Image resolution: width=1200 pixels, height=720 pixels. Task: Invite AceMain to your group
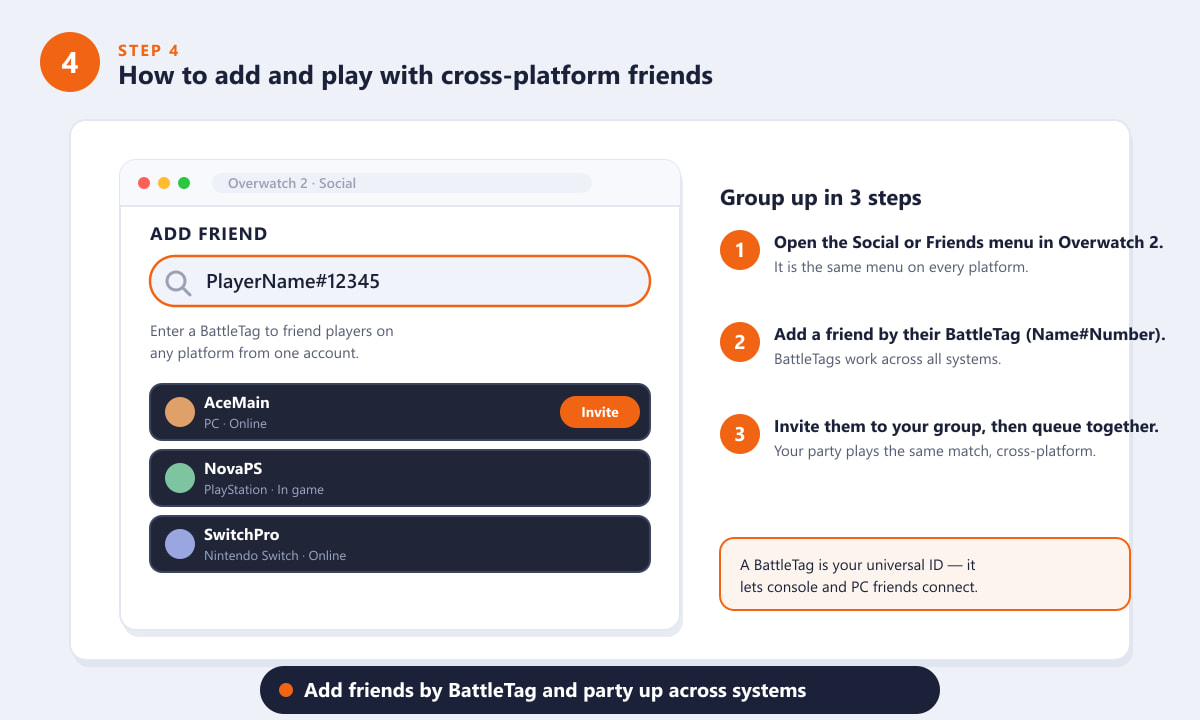tap(600, 412)
